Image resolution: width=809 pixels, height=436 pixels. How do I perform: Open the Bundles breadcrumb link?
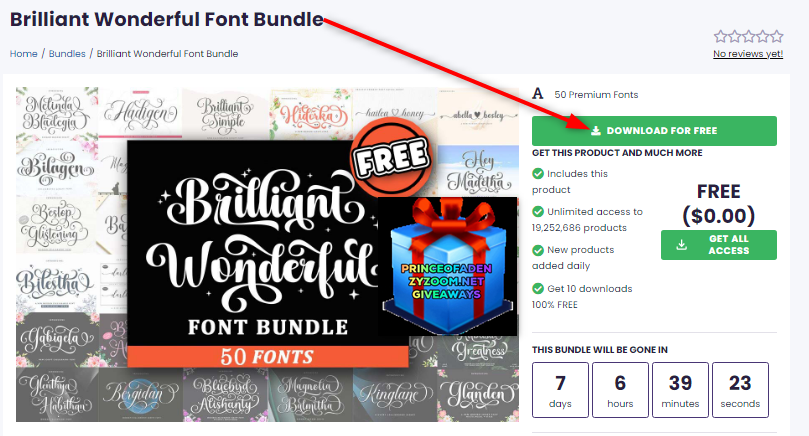tap(67, 54)
